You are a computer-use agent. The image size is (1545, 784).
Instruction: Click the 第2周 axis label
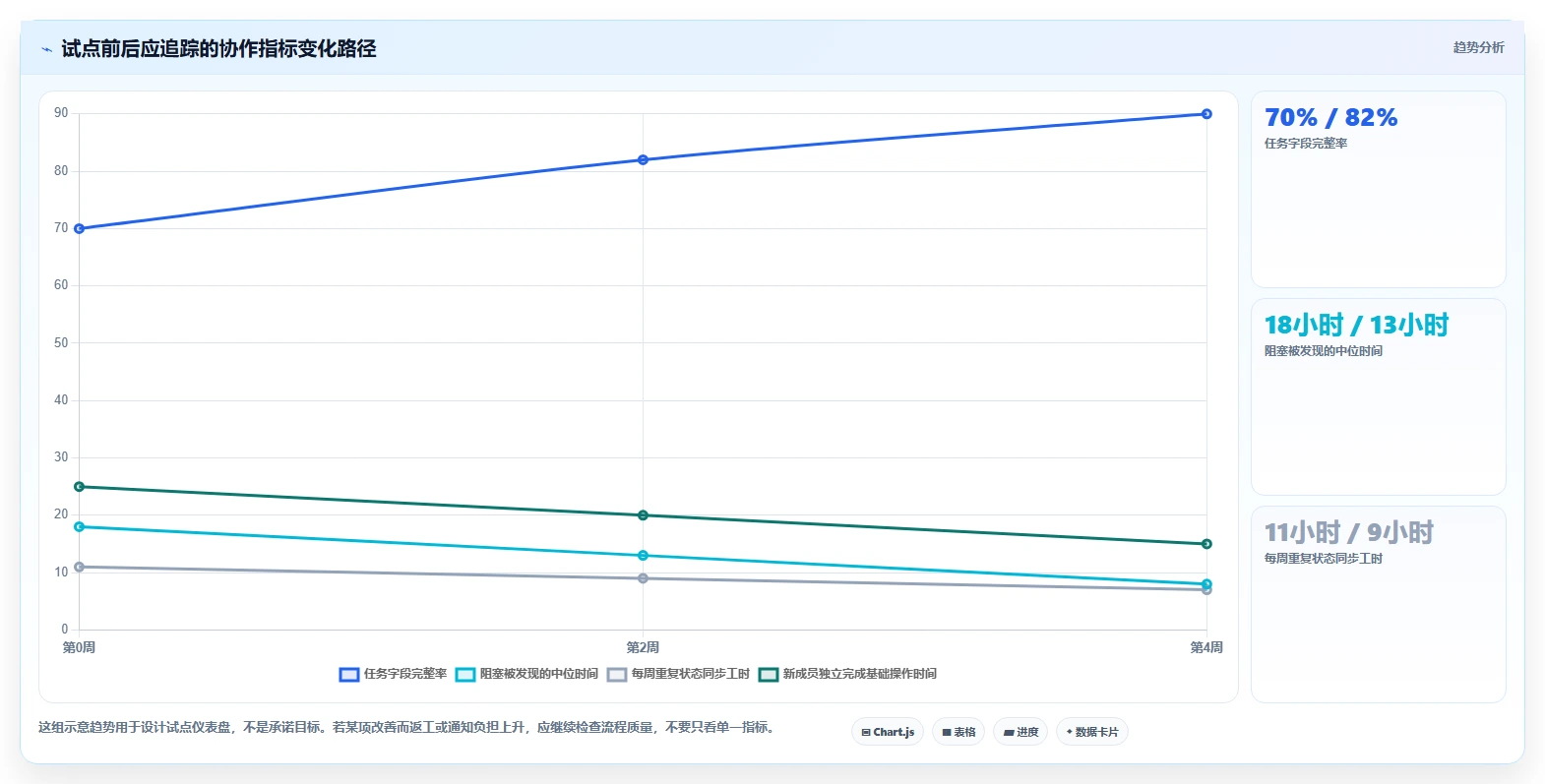tap(643, 647)
